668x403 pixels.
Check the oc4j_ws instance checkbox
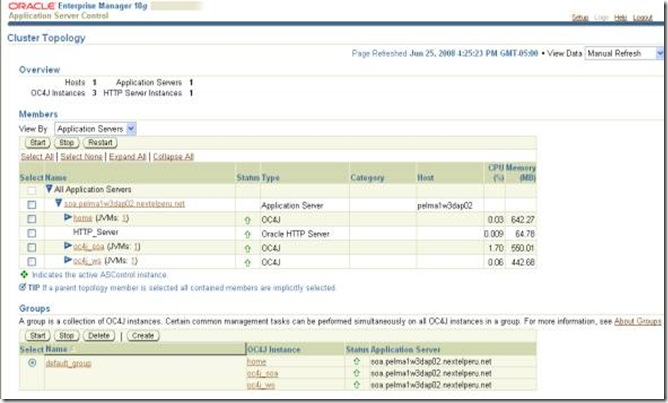[32, 262]
